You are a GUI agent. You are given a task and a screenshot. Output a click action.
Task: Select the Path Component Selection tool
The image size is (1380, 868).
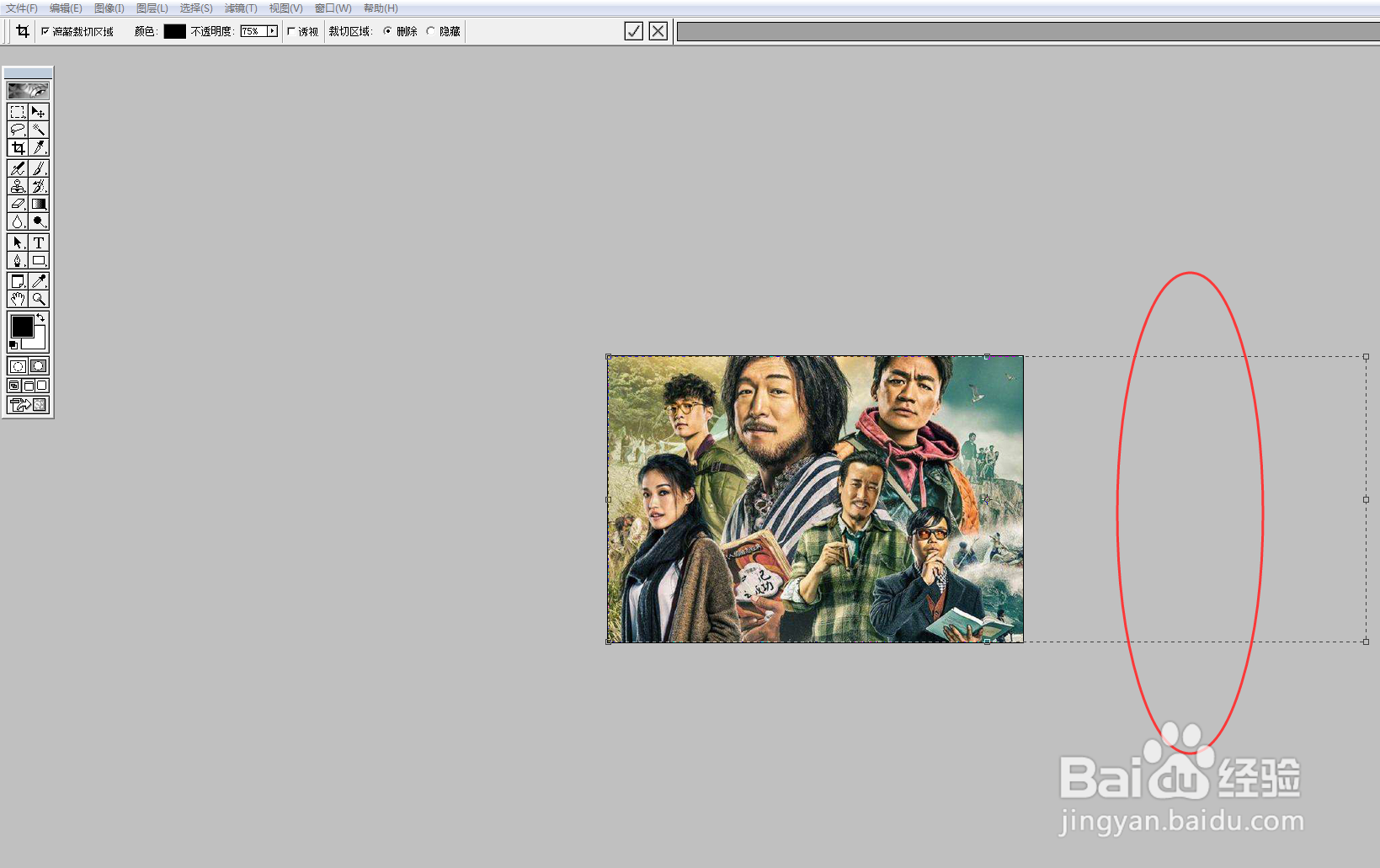click(x=18, y=242)
